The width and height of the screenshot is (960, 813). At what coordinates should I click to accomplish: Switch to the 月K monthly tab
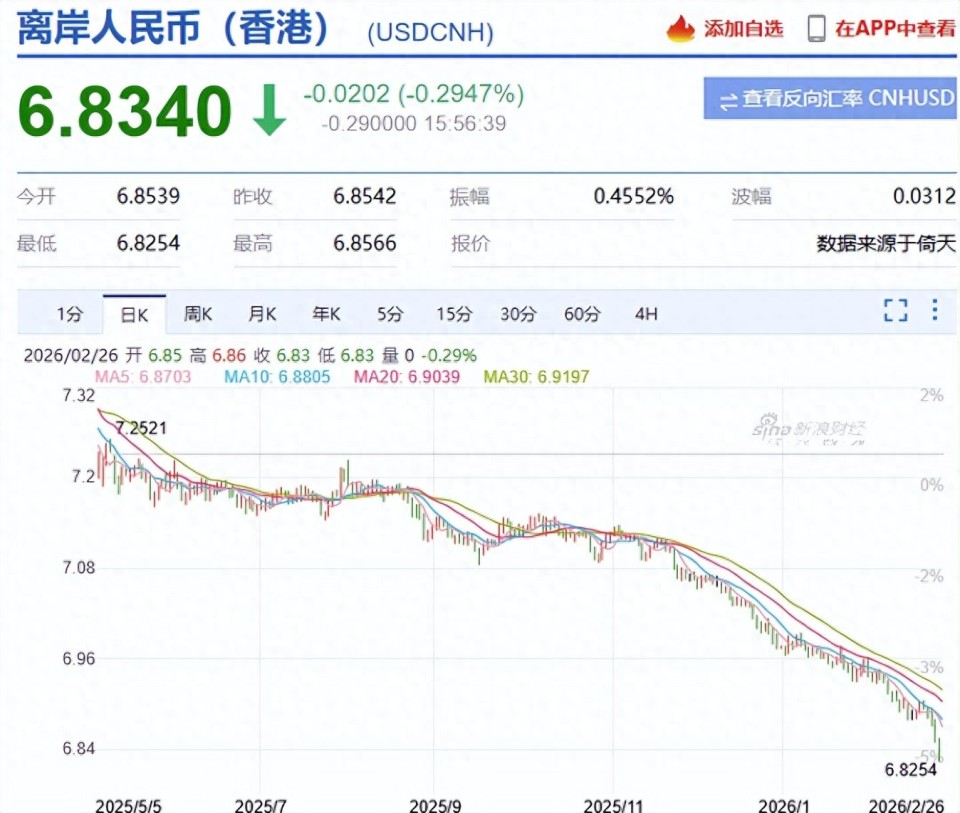coord(261,313)
